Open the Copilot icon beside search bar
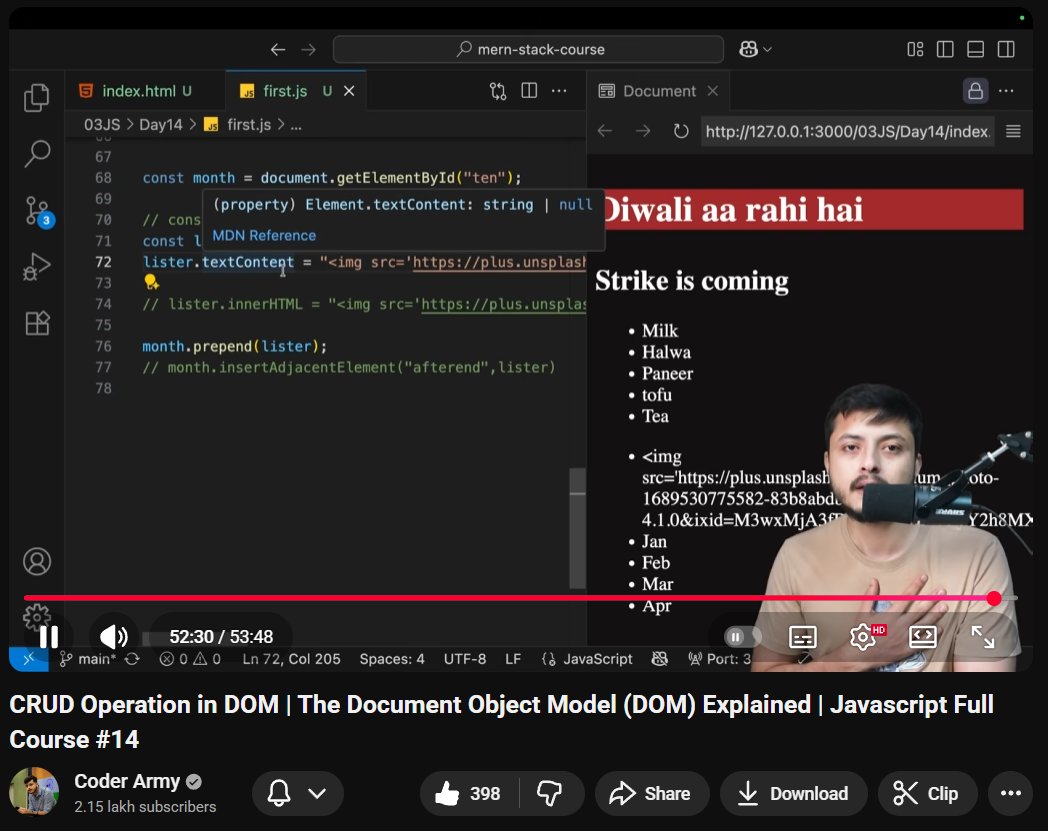This screenshot has width=1048, height=831. [x=749, y=49]
